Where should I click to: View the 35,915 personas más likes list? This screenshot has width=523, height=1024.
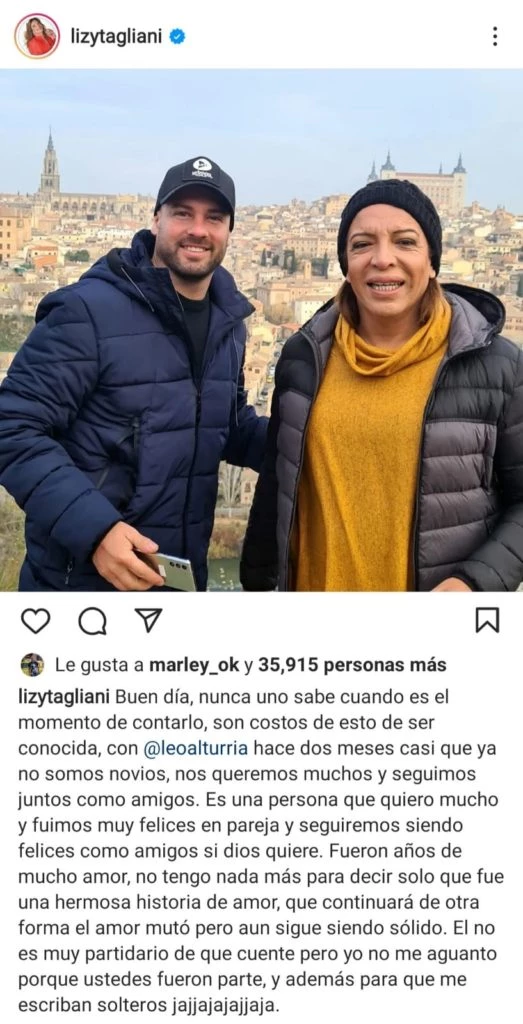point(353,665)
